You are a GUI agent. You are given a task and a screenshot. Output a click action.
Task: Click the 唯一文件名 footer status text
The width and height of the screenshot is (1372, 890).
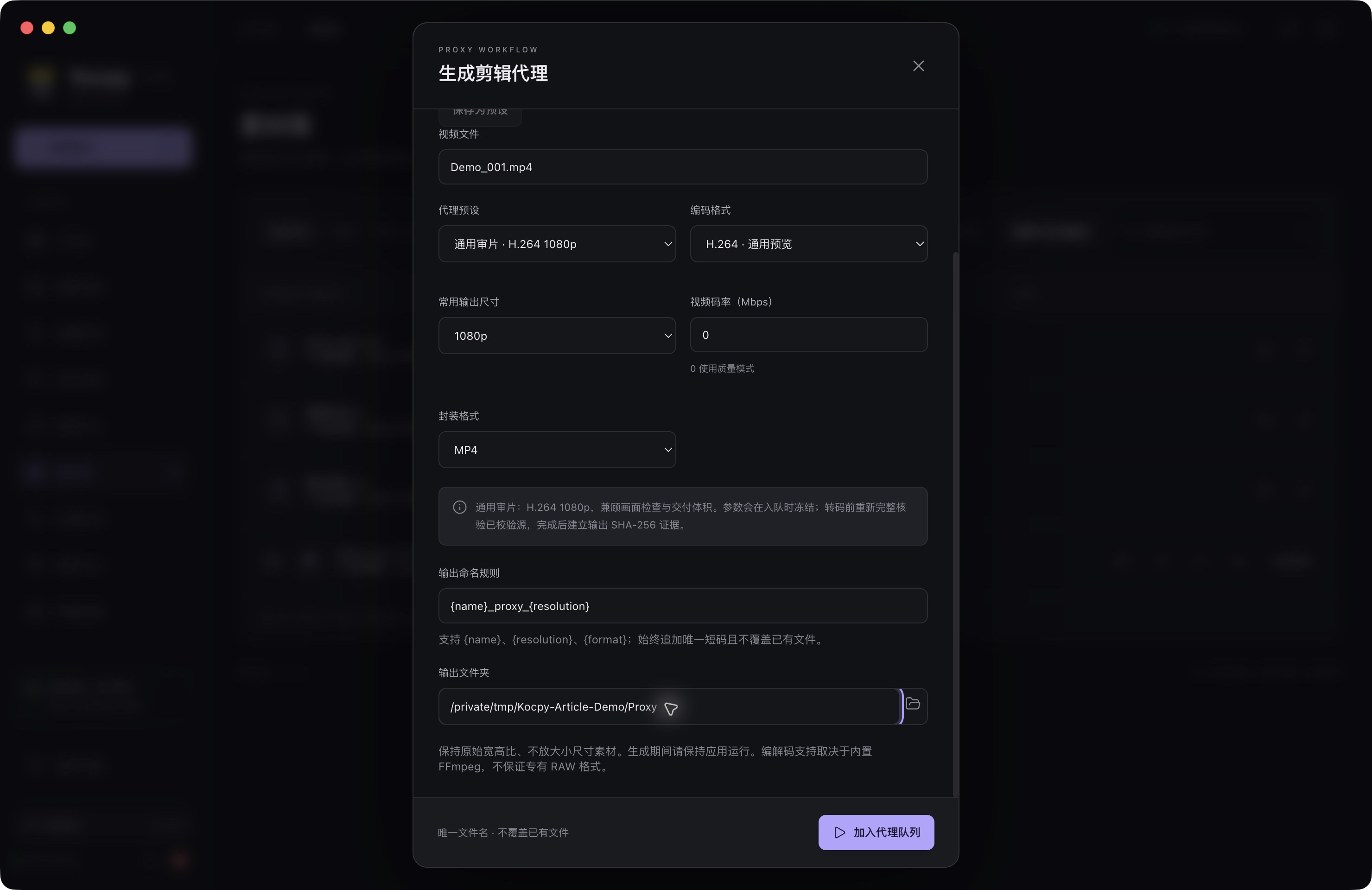(503, 833)
